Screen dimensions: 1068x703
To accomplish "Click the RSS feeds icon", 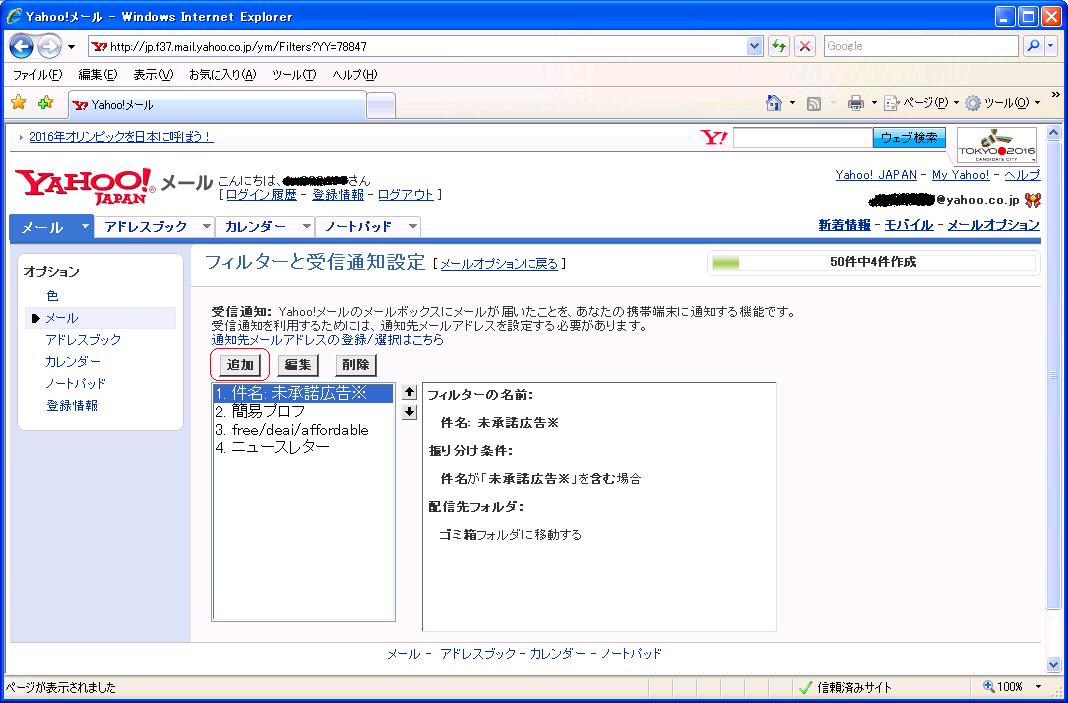I will [813, 104].
